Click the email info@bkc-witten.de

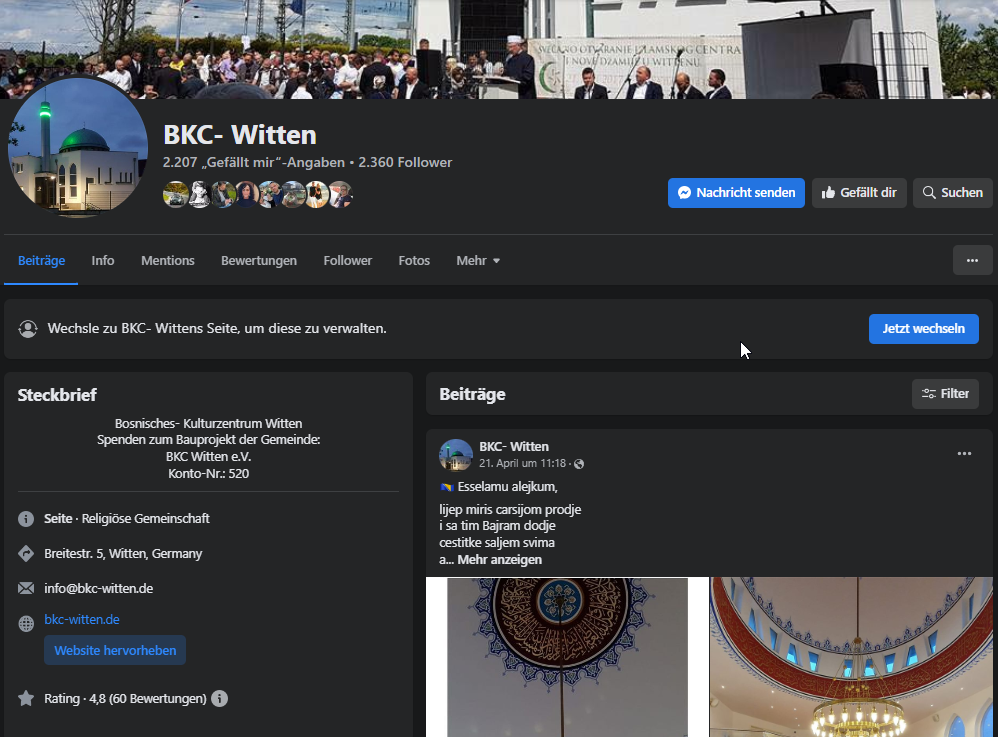[x=99, y=589]
